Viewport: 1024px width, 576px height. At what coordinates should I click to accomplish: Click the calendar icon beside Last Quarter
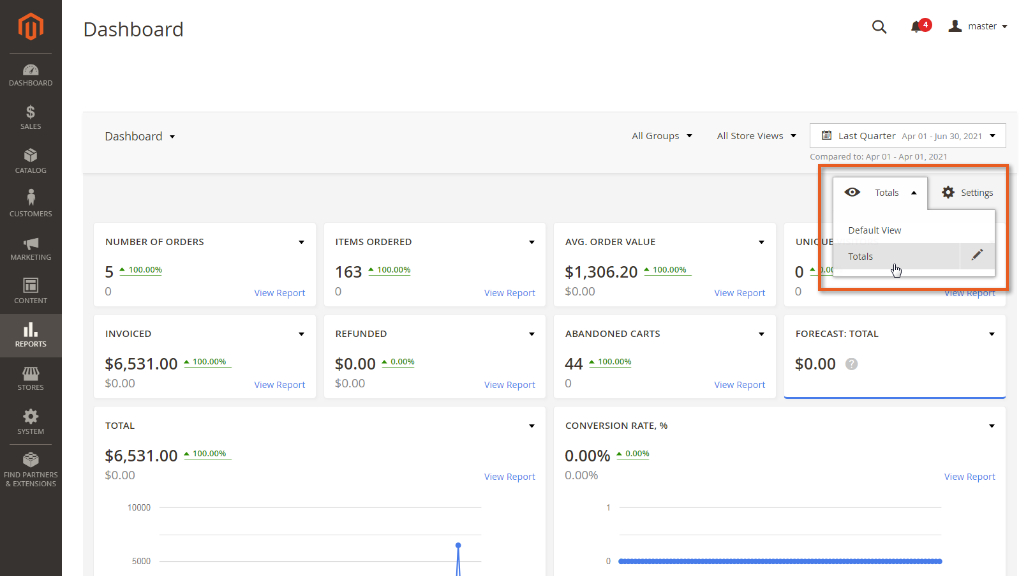(826, 135)
